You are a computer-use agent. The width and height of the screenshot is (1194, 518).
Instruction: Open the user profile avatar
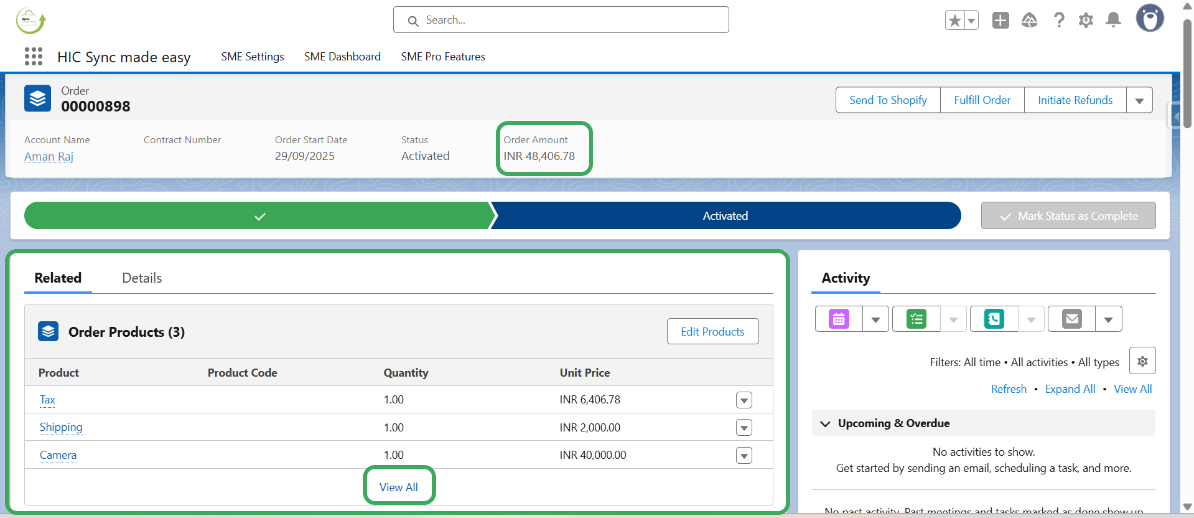coord(1150,18)
